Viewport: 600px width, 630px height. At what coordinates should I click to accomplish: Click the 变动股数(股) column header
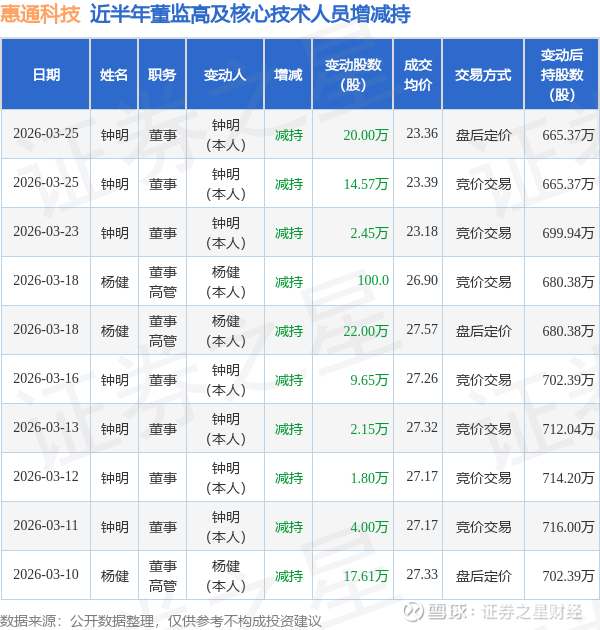tap(353, 74)
